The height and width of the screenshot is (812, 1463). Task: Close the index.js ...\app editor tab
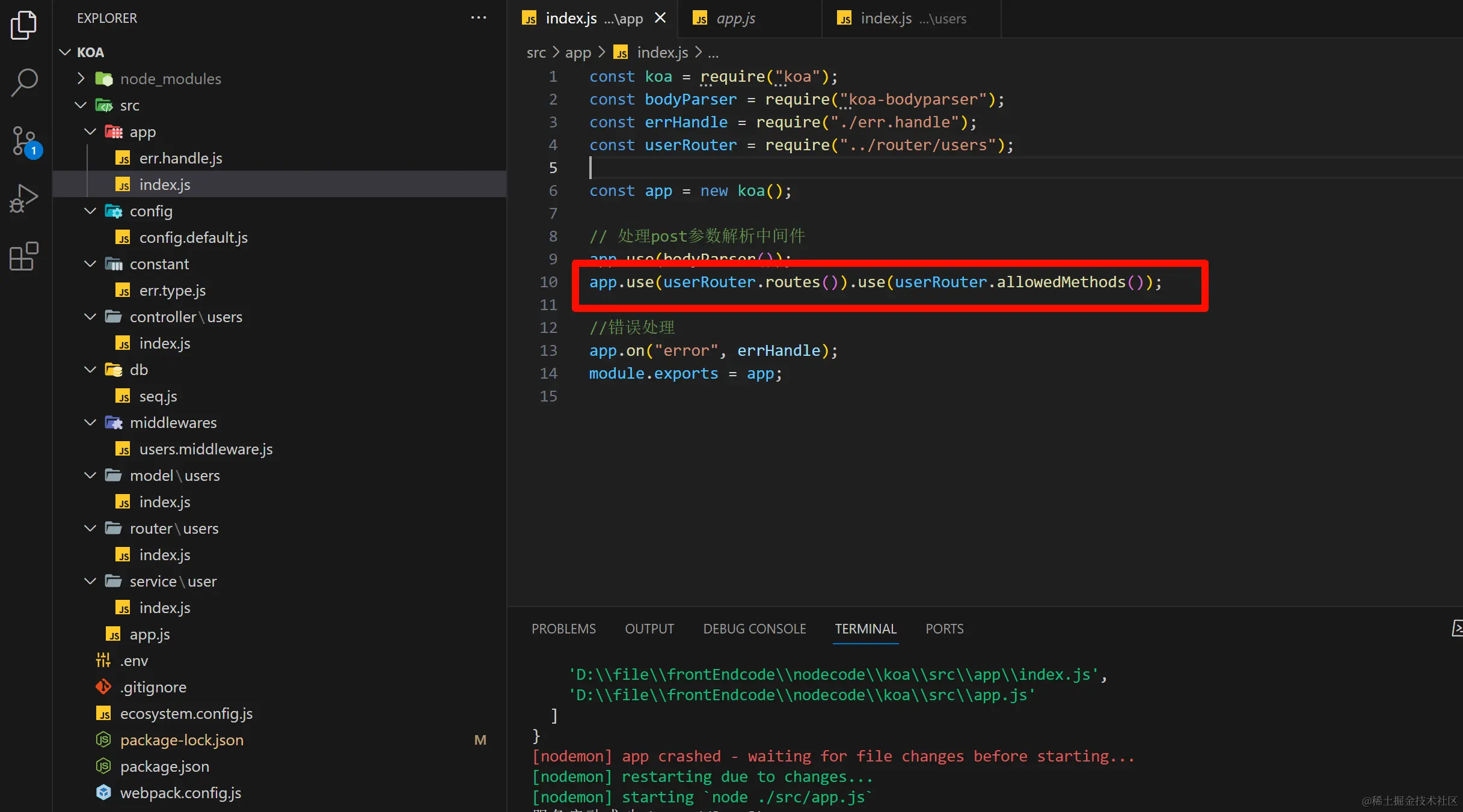pyautogui.click(x=660, y=18)
